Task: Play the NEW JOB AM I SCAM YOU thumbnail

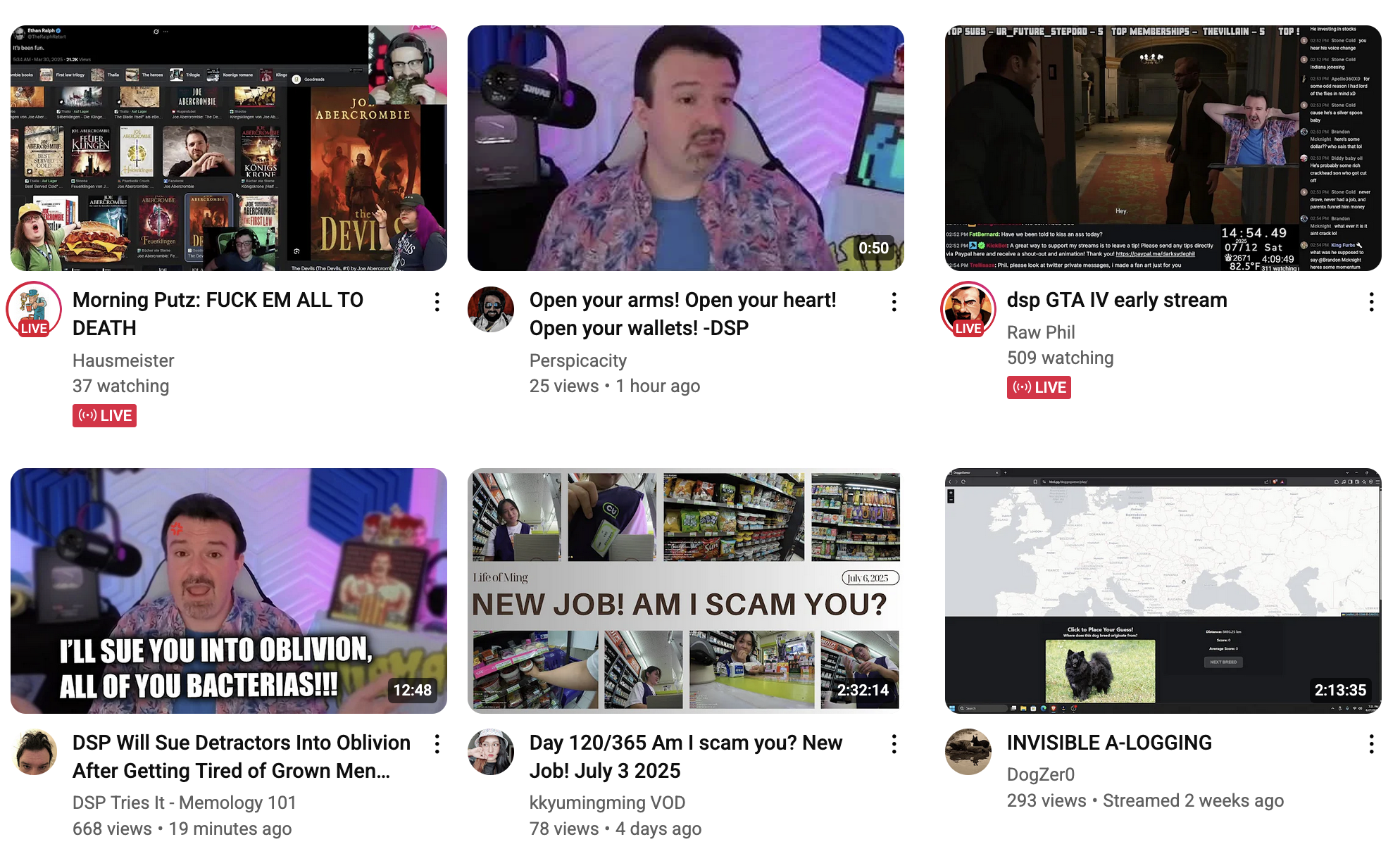Action: pos(686,591)
